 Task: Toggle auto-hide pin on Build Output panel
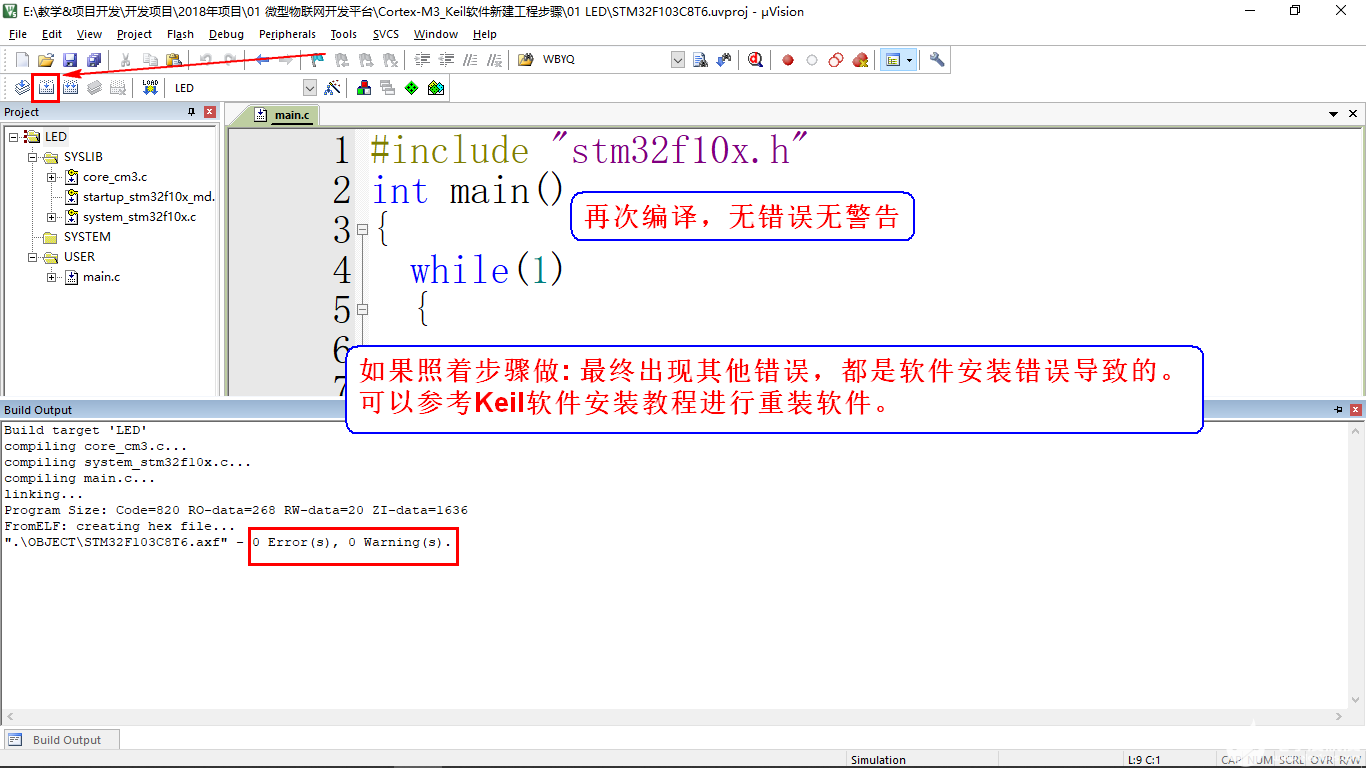pyautogui.click(x=1338, y=410)
